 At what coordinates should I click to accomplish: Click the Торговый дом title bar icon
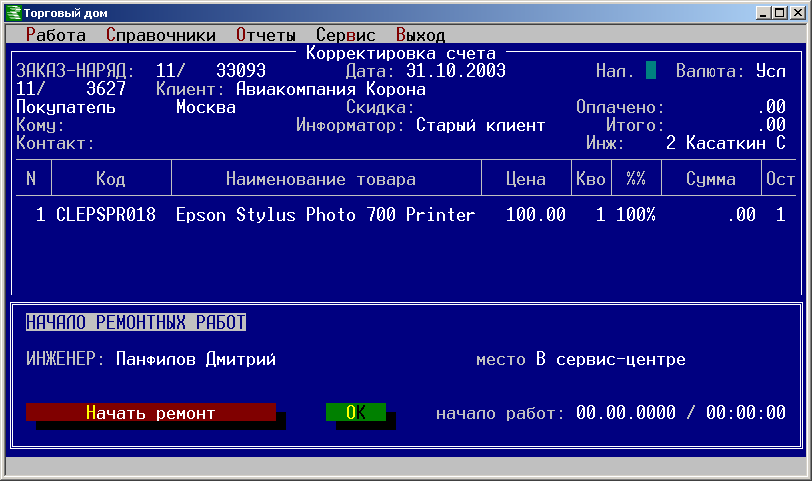pyautogui.click(x=13, y=12)
